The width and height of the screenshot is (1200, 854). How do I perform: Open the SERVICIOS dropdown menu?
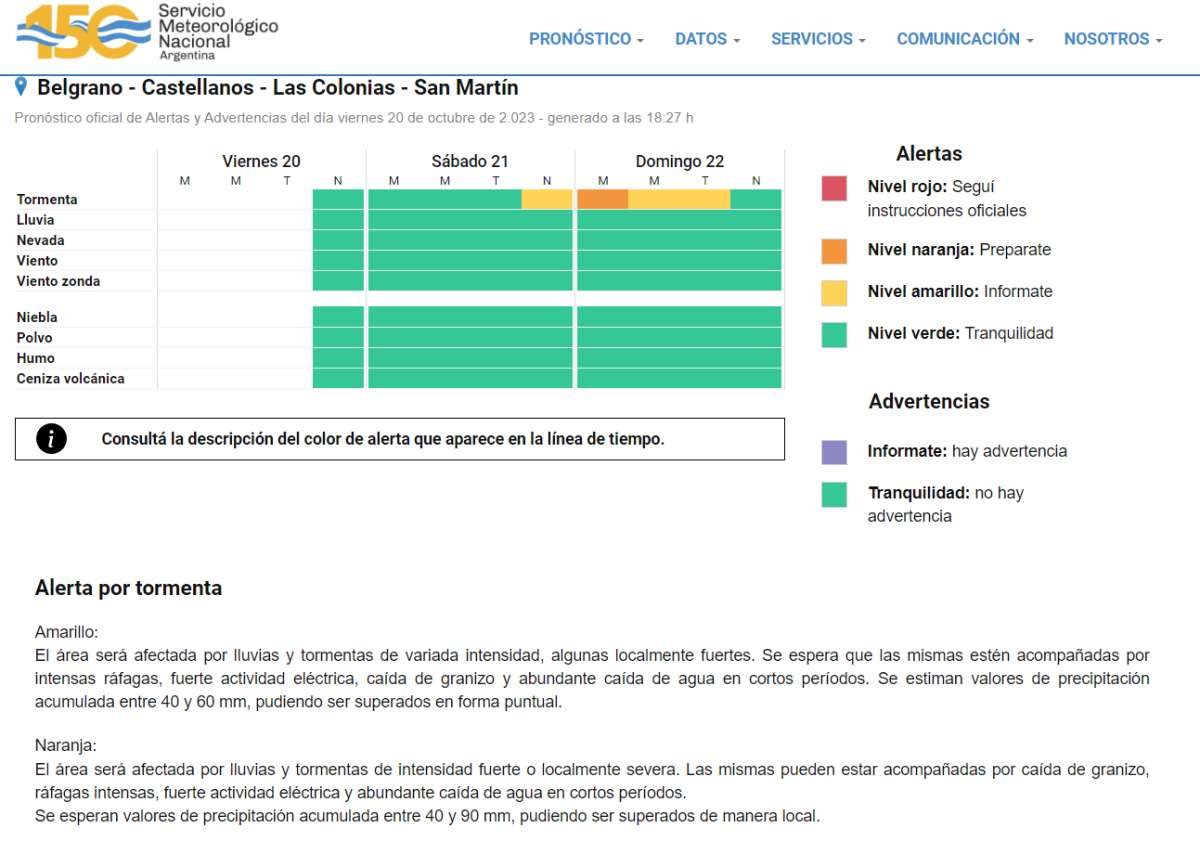point(818,39)
